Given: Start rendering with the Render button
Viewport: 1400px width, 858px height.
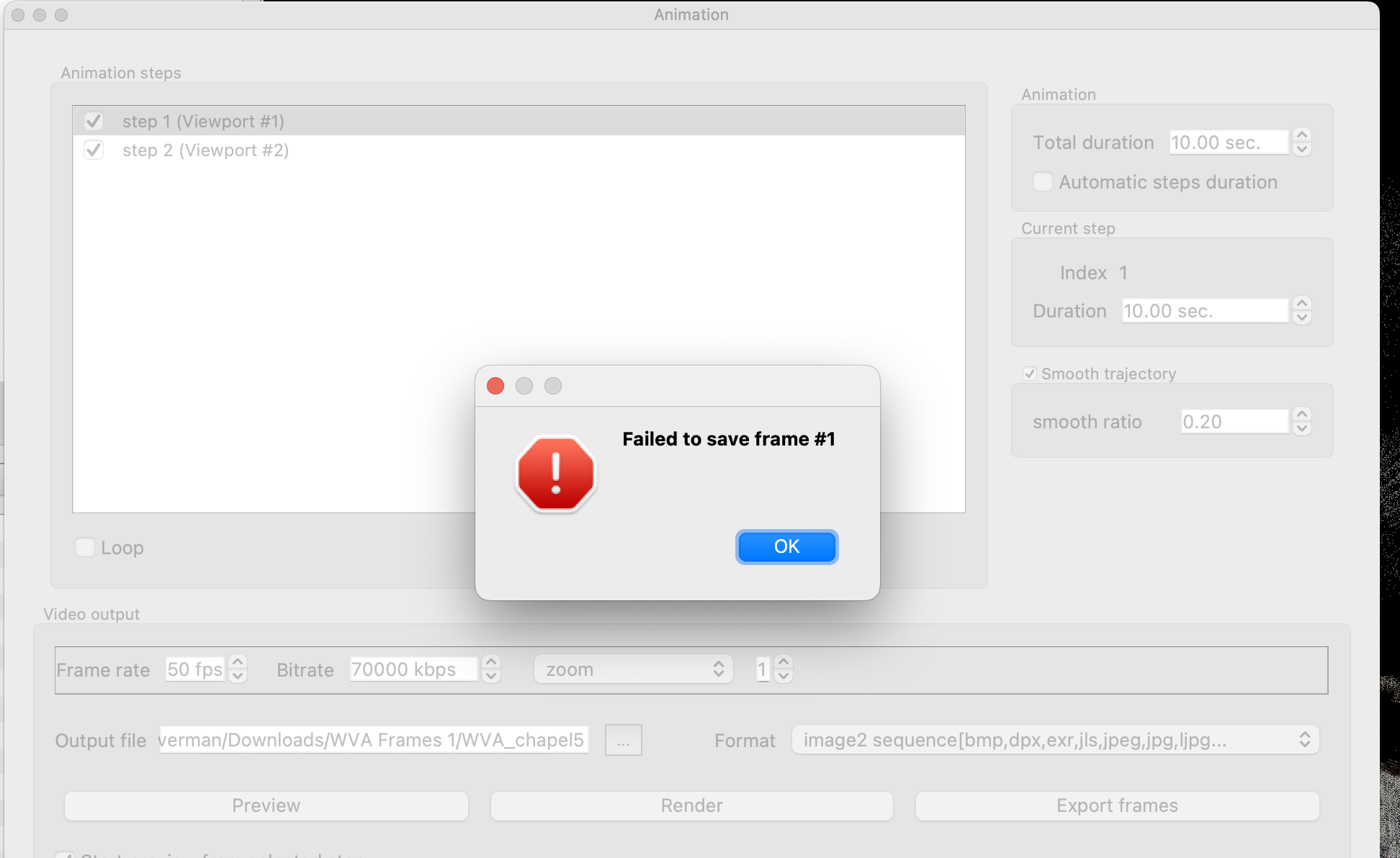Looking at the screenshot, I should [691, 805].
